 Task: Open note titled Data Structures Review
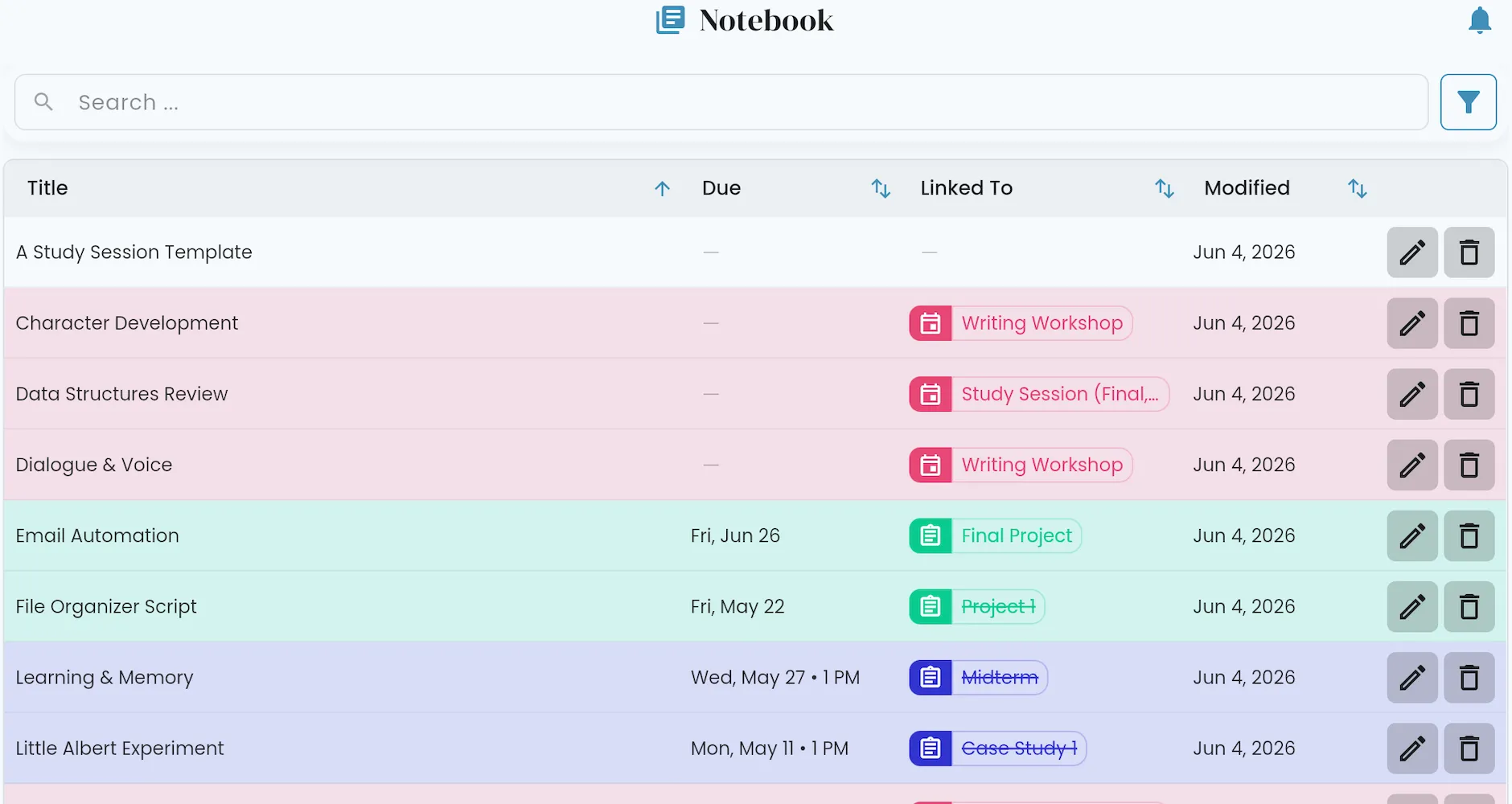pyautogui.click(x=121, y=394)
